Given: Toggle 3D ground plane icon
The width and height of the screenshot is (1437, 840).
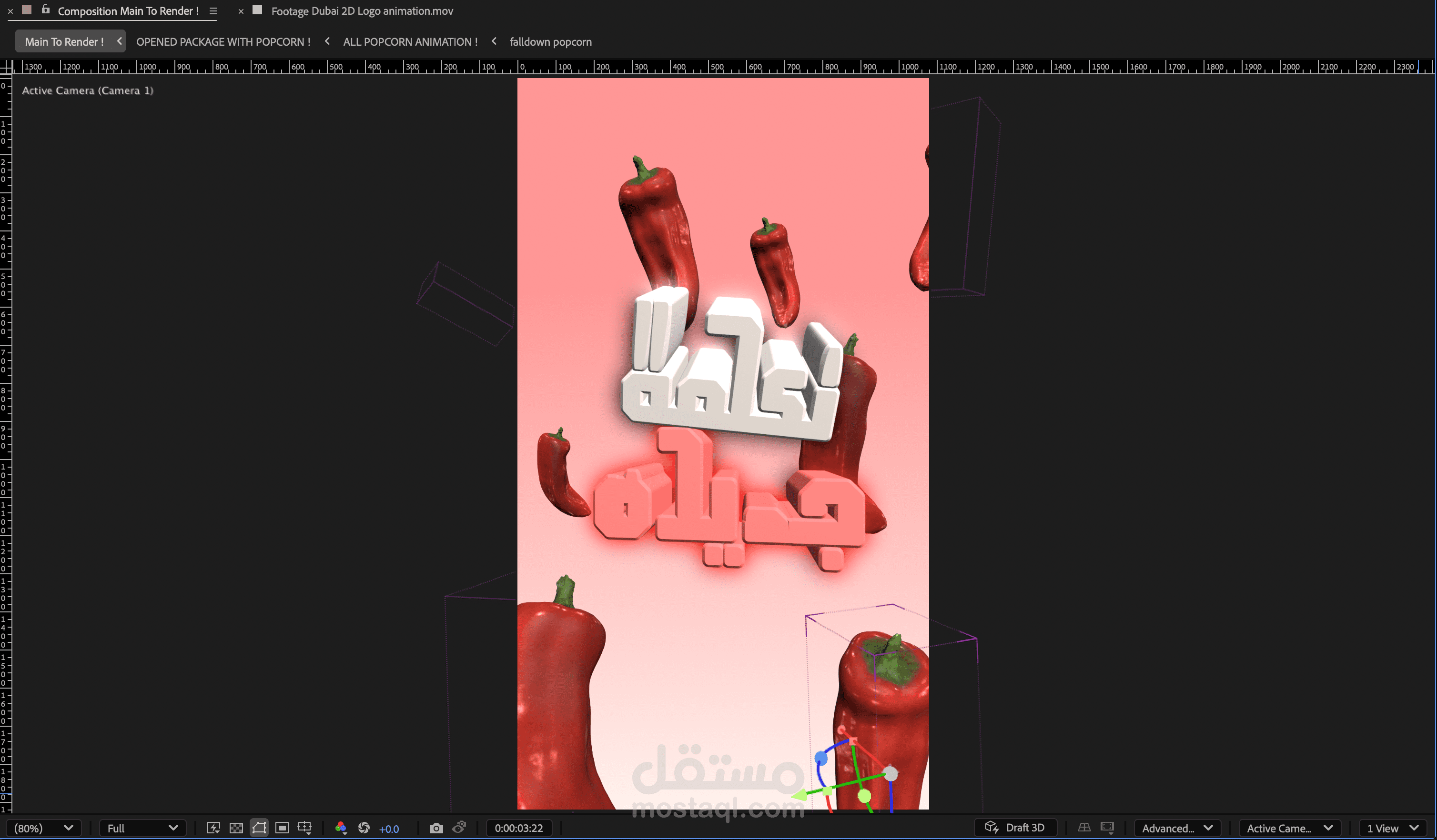Looking at the screenshot, I should tap(1084, 828).
